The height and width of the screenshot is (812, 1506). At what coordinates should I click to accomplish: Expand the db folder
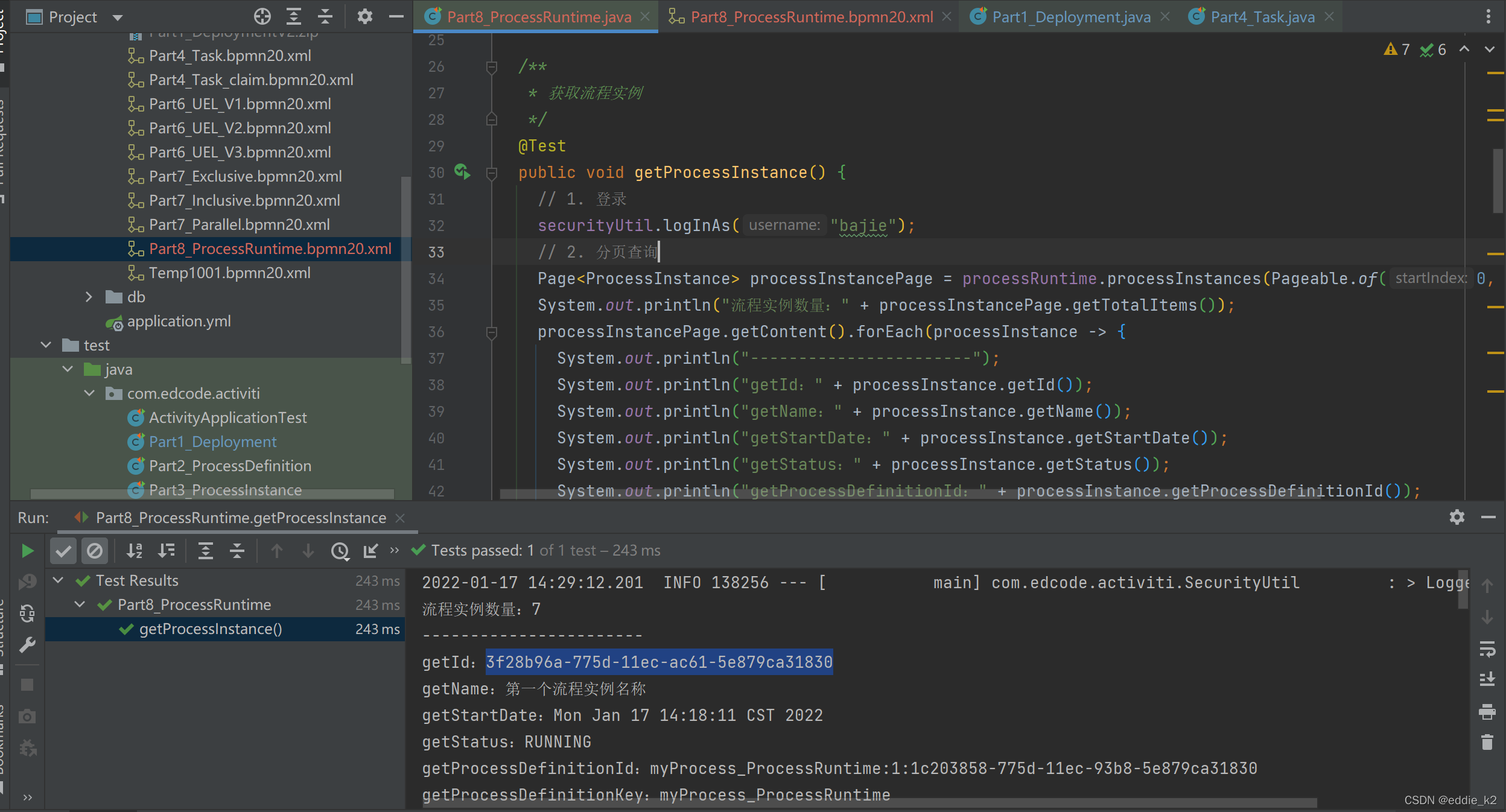tap(89, 297)
